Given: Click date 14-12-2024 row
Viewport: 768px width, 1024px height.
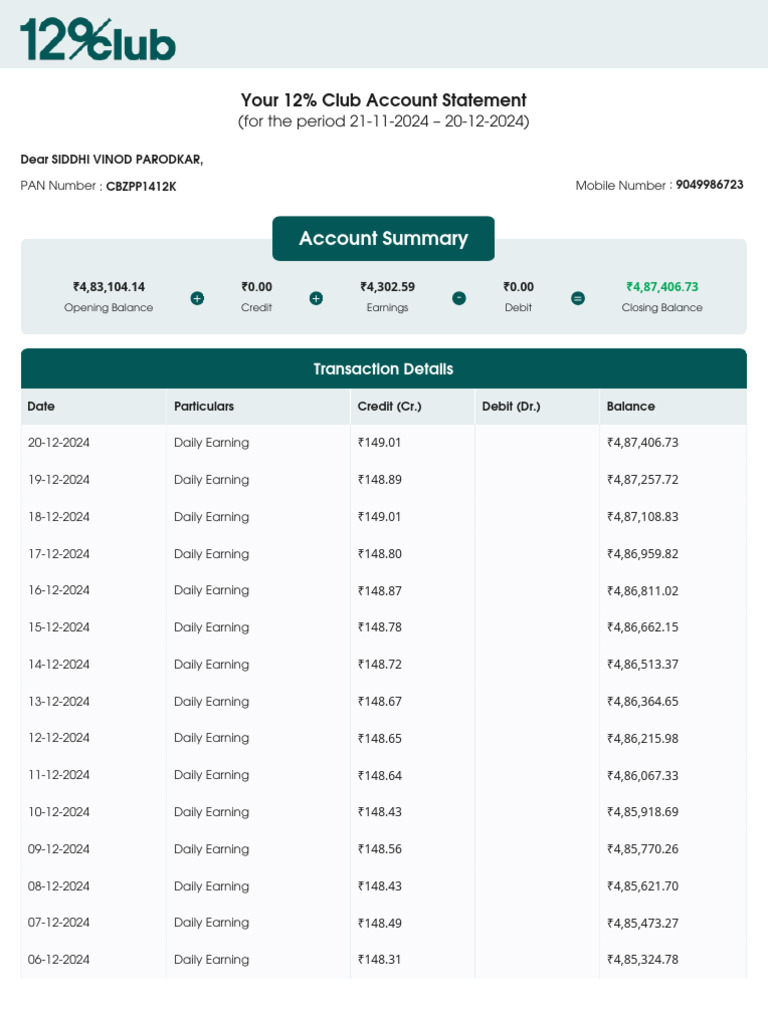Looking at the screenshot, I should click(59, 664).
